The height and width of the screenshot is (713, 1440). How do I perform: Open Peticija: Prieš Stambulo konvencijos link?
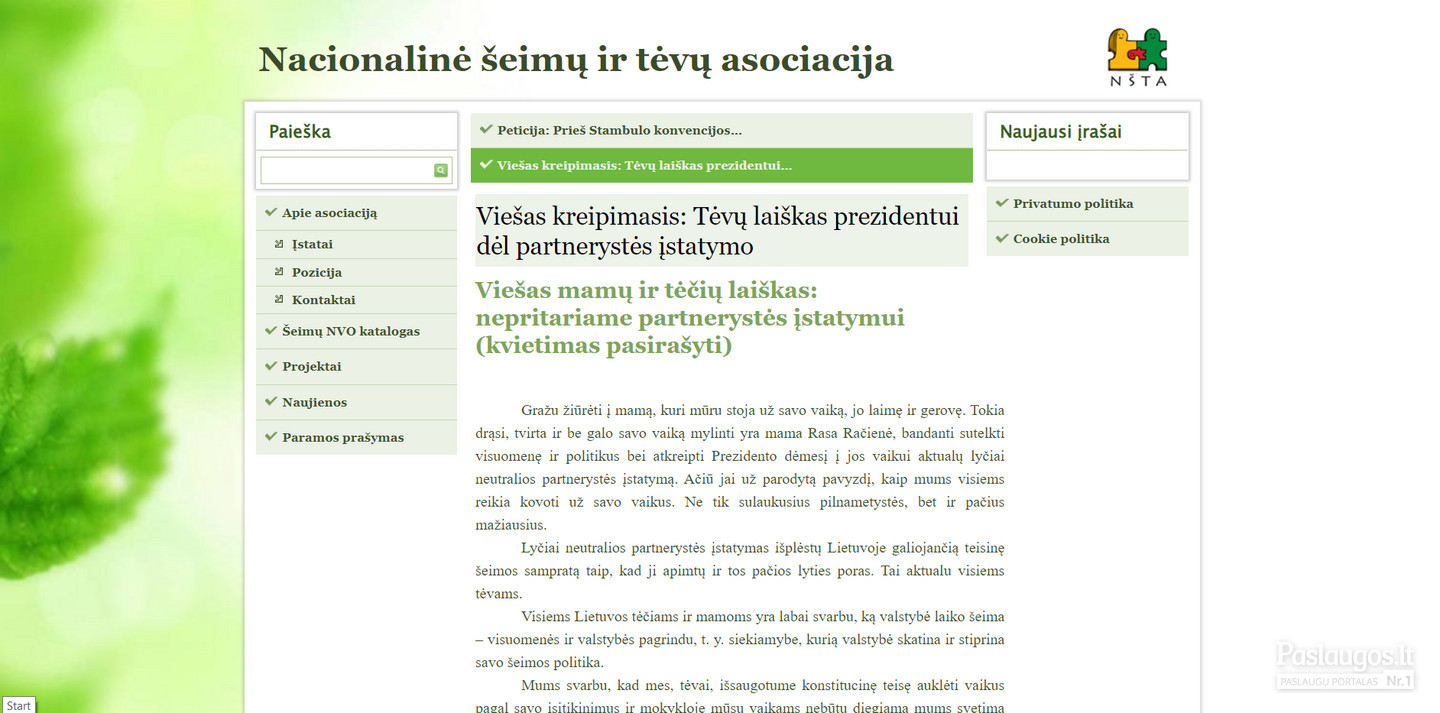coord(721,130)
